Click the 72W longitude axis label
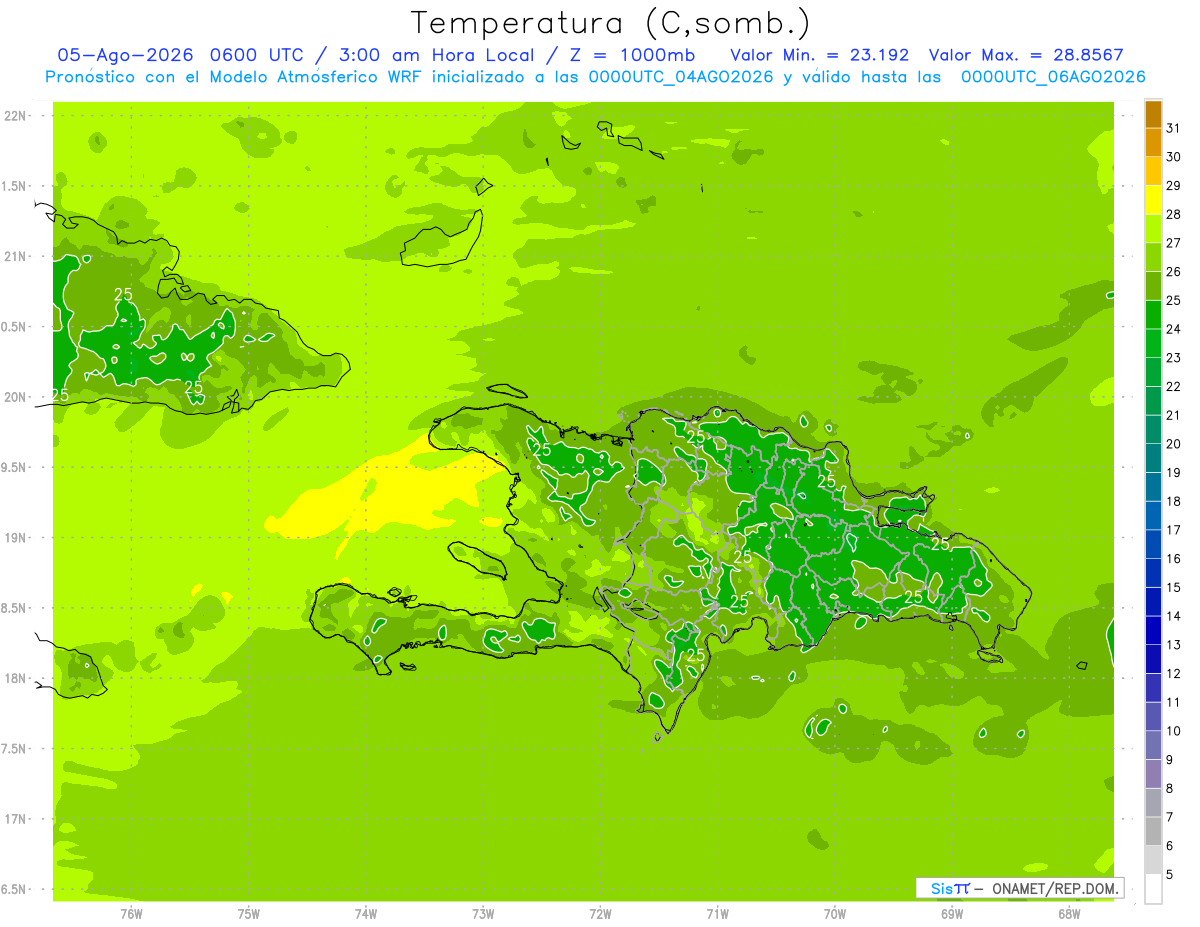 [x=600, y=913]
